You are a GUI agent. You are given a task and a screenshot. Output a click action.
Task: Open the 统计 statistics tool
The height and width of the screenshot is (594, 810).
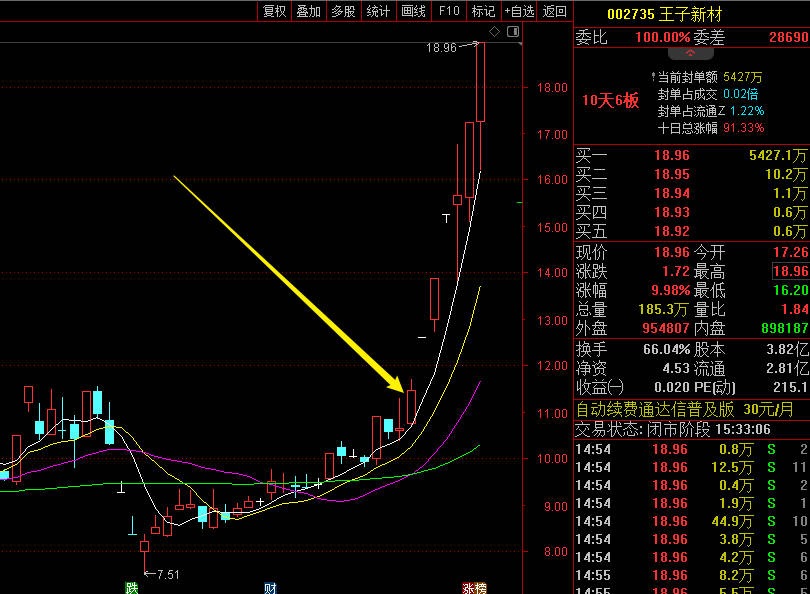click(378, 11)
